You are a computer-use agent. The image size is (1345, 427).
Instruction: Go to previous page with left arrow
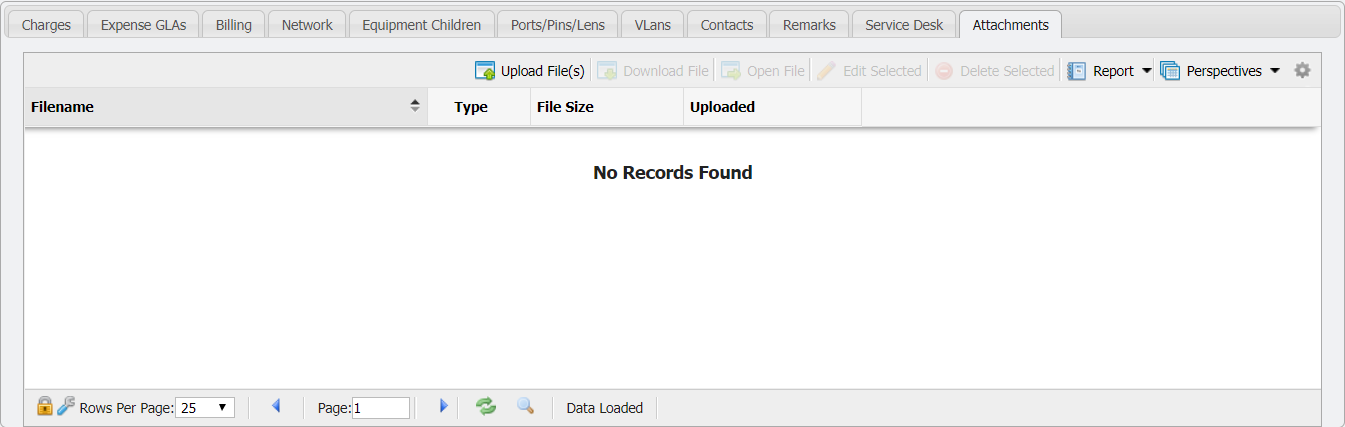tap(276, 406)
